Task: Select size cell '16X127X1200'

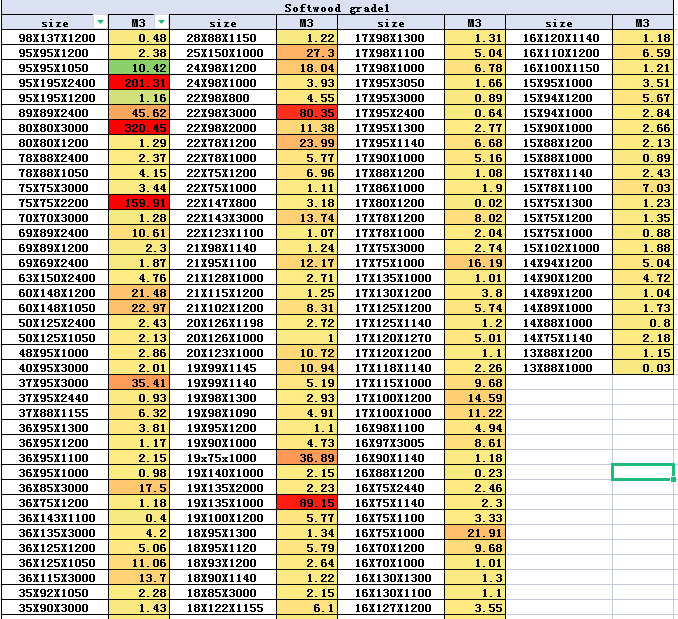Action: [x=391, y=608]
